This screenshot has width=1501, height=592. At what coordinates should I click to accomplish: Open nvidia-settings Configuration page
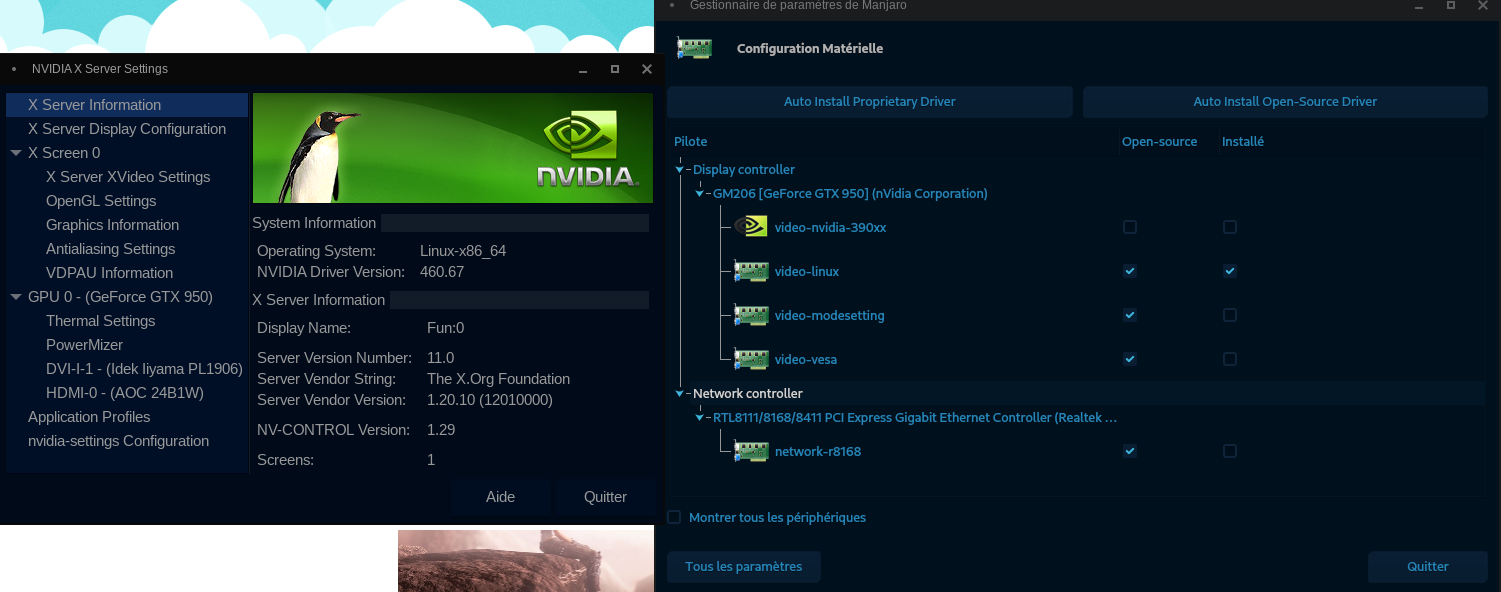(x=118, y=441)
